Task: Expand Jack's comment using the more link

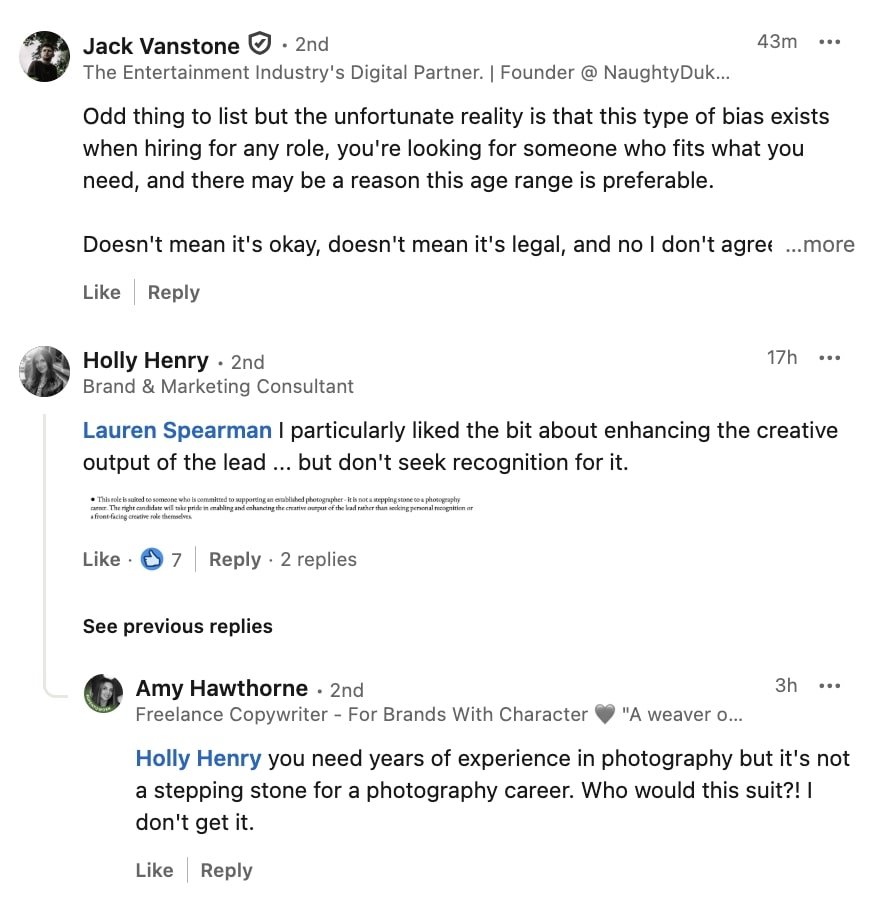Action: tap(824, 244)
